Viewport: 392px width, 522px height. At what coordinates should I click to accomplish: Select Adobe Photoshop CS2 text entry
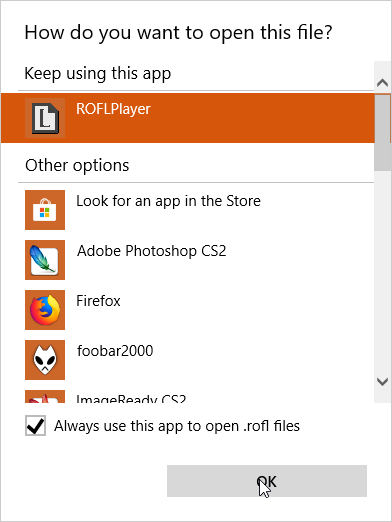coord(152,251)
